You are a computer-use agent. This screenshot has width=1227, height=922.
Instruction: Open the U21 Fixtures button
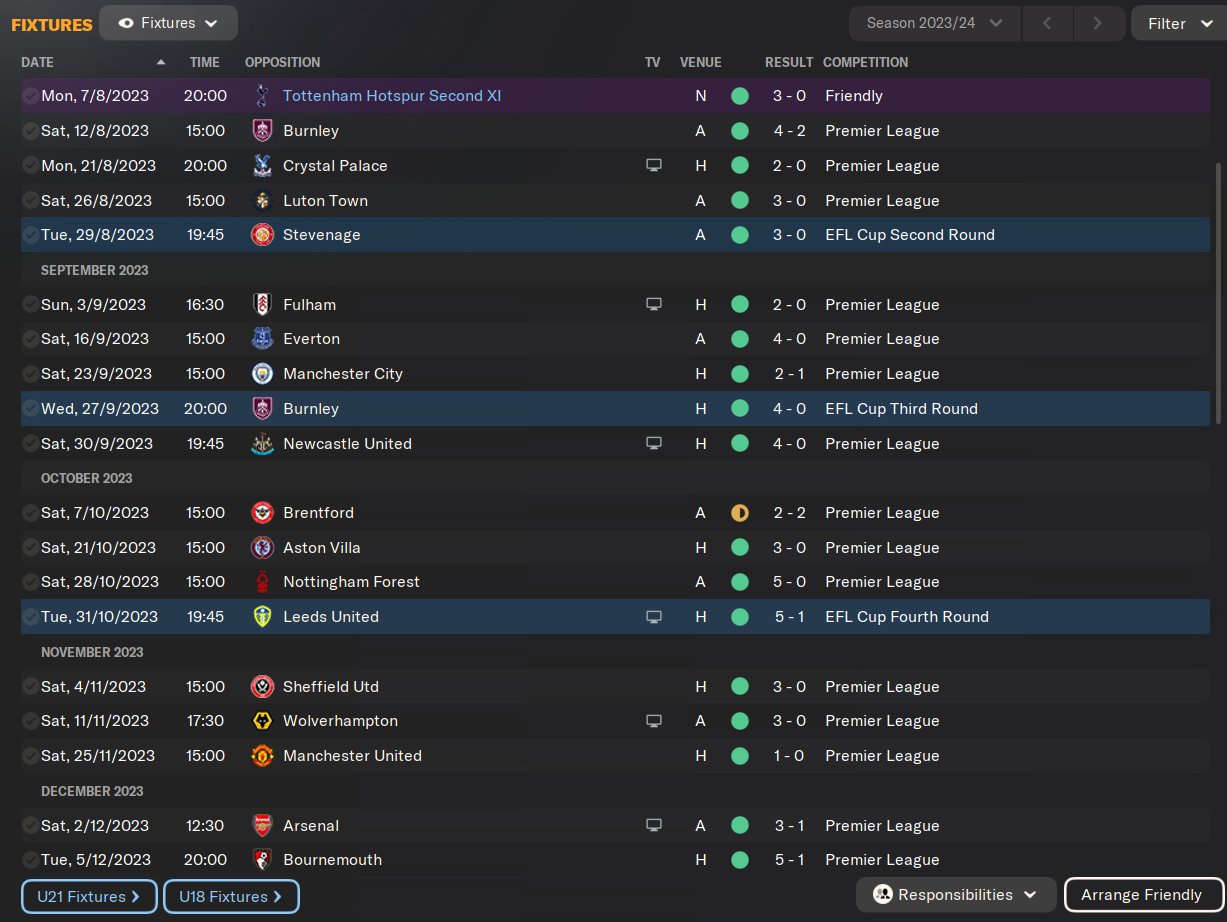pos(89,897)
